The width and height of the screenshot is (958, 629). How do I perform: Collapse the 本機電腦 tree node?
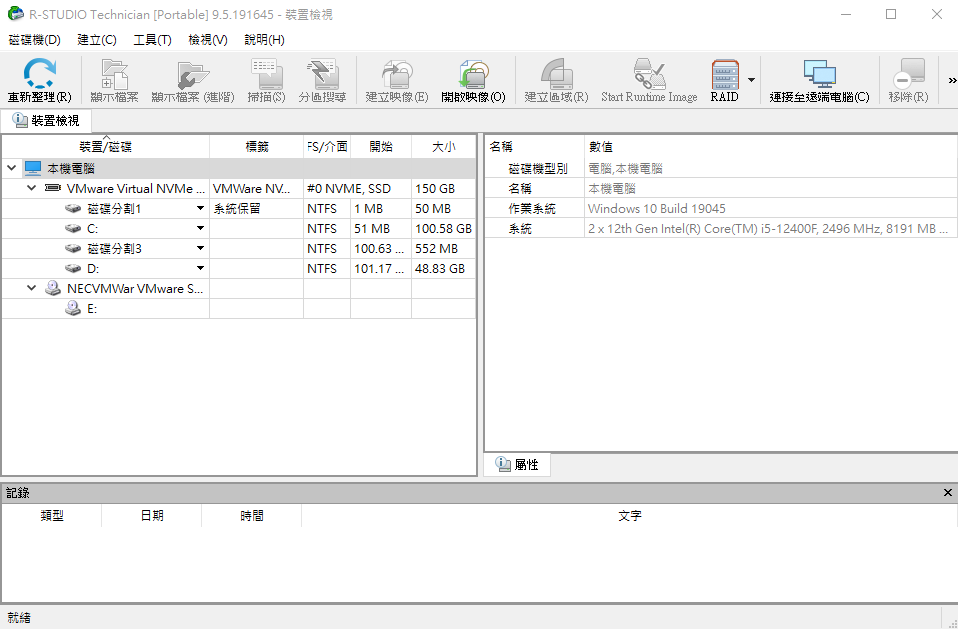click(x=12, y=168)
